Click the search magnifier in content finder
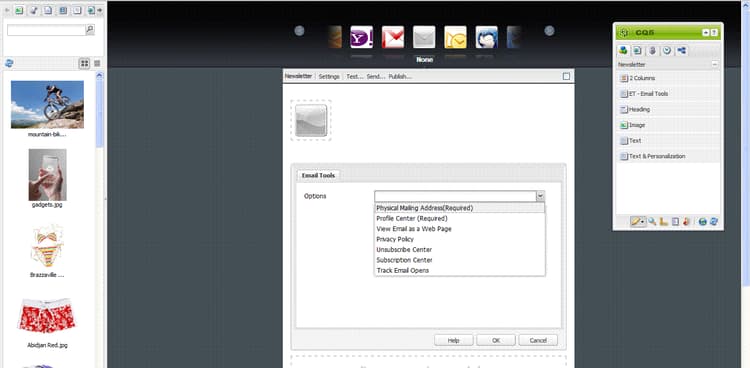 pos(90,30)
